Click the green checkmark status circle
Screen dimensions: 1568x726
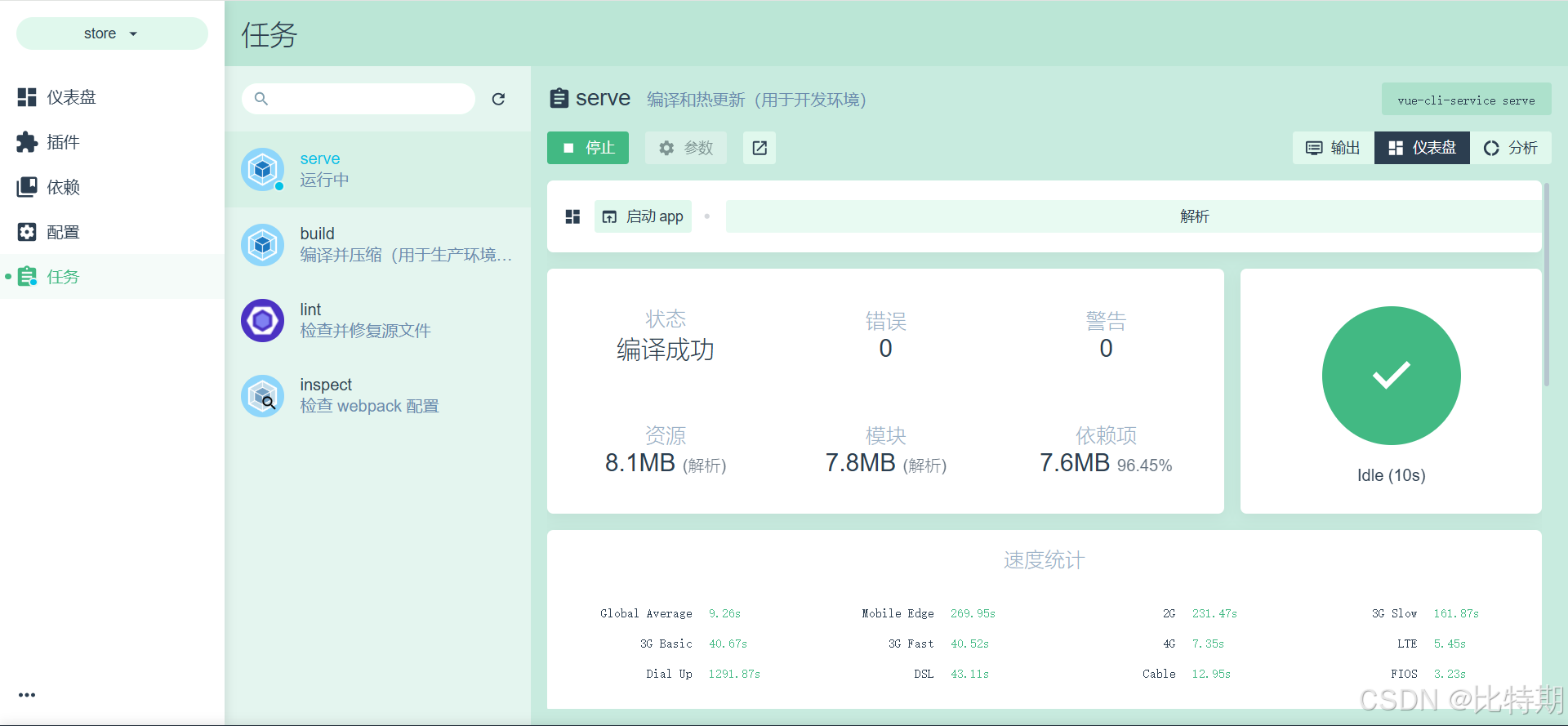point(1391,376)
